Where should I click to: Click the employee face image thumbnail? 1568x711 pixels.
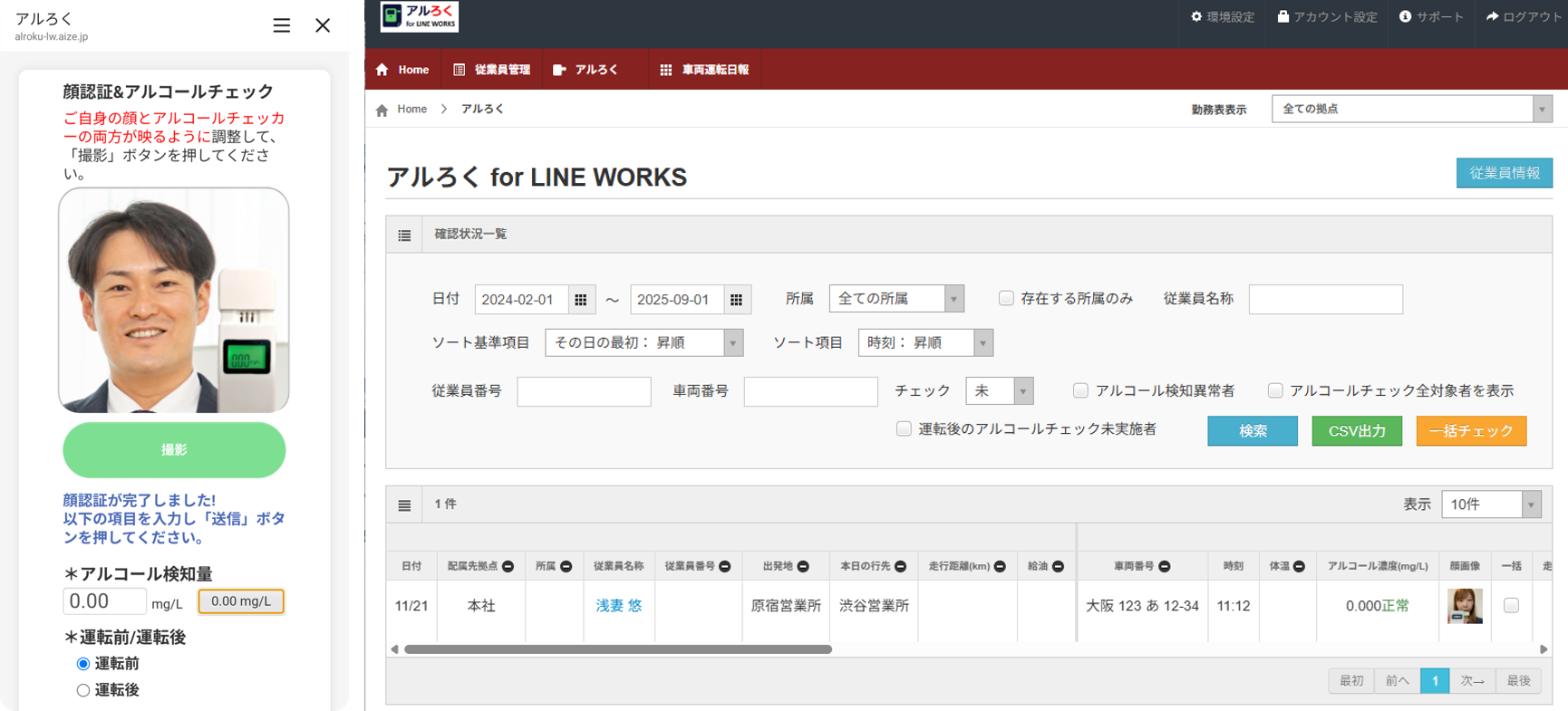1465,606
